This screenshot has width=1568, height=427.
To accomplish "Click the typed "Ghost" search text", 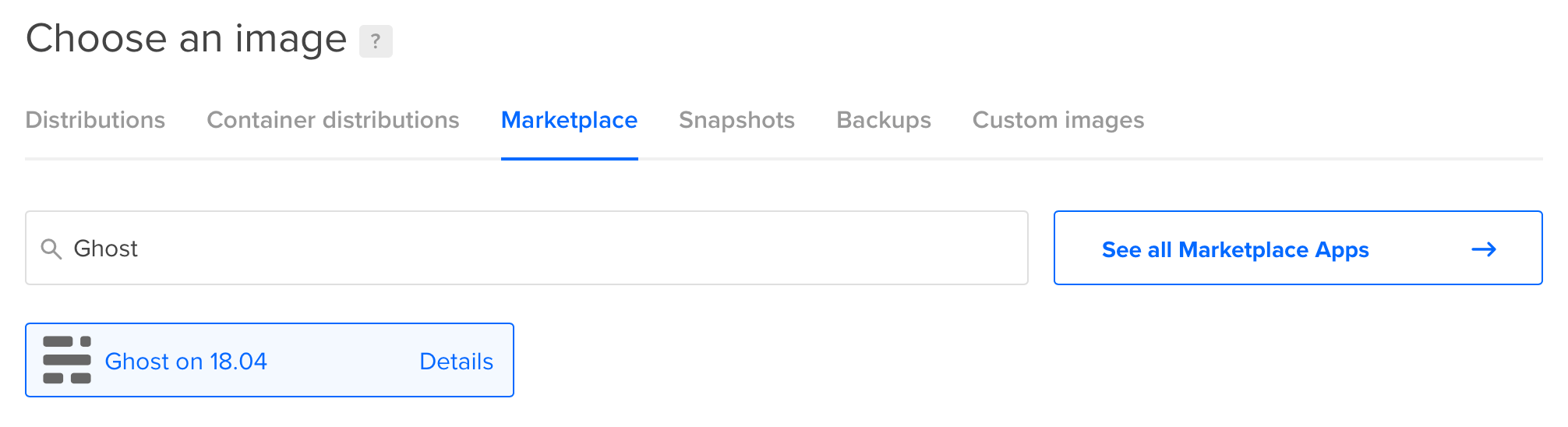I will tap(105, 249).
